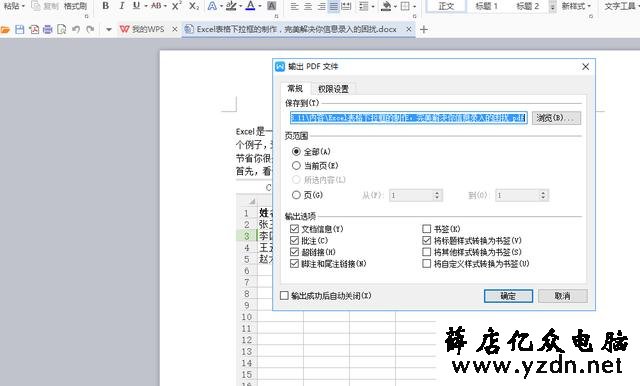Expand the styles gallery arrow

[552, 7]
